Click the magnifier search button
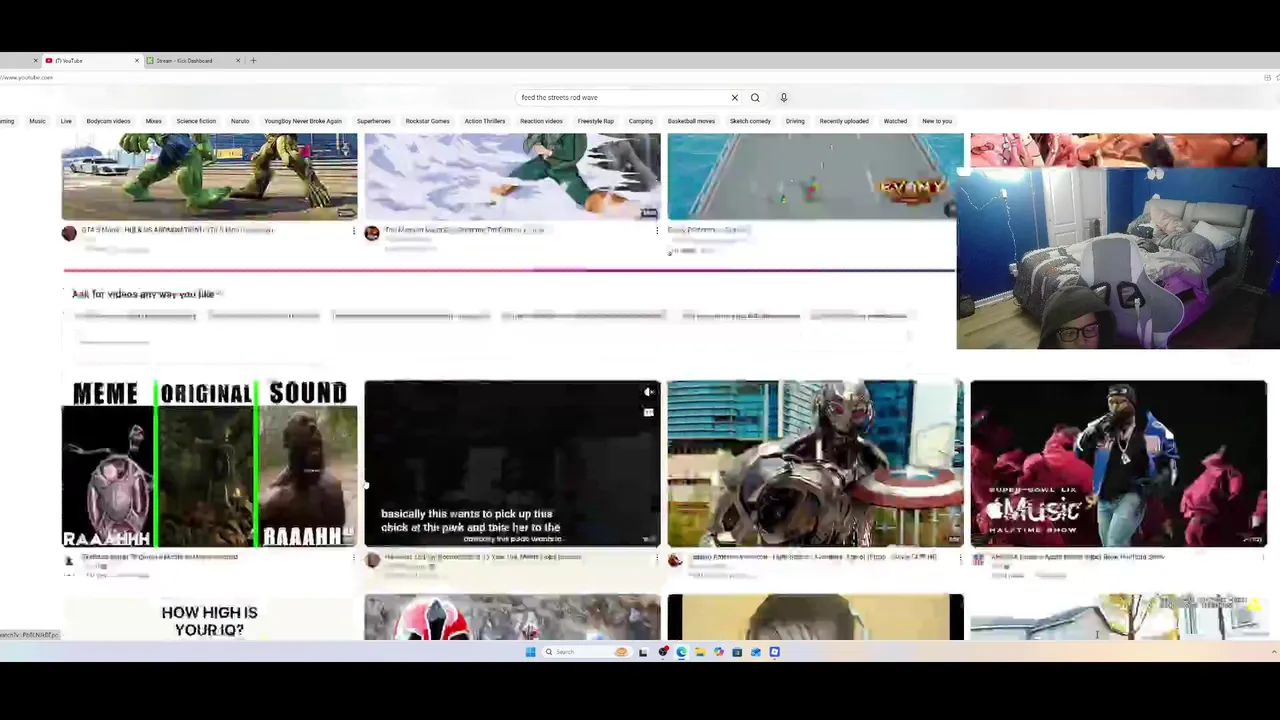 coord(755,98)
